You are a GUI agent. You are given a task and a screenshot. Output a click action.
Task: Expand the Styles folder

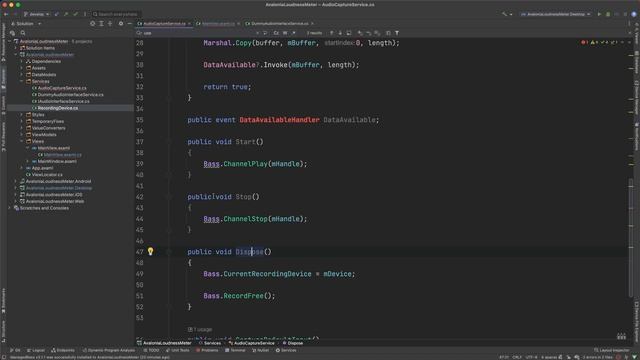[22, 115]
